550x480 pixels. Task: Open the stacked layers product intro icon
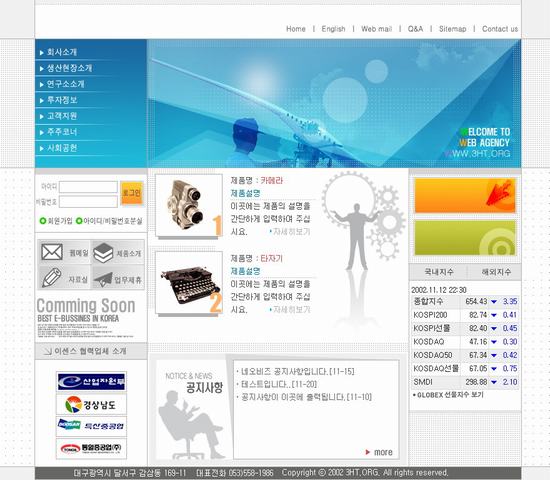coord(103,253)
